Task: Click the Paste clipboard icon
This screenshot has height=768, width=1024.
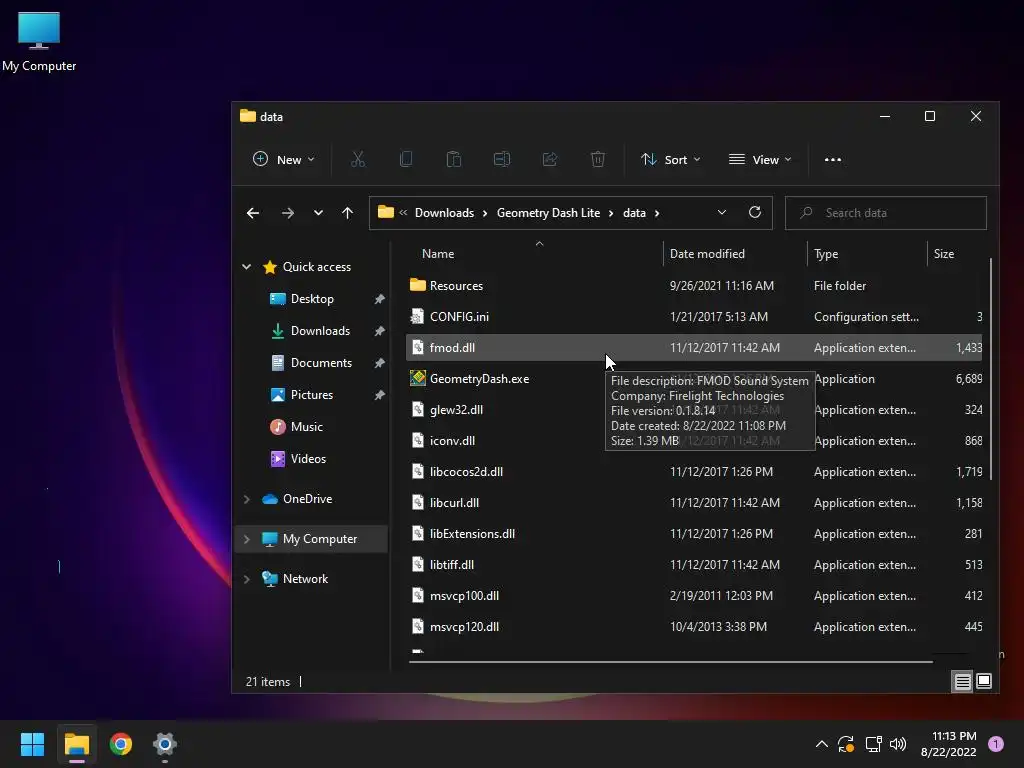Action: tap(454, 159)
